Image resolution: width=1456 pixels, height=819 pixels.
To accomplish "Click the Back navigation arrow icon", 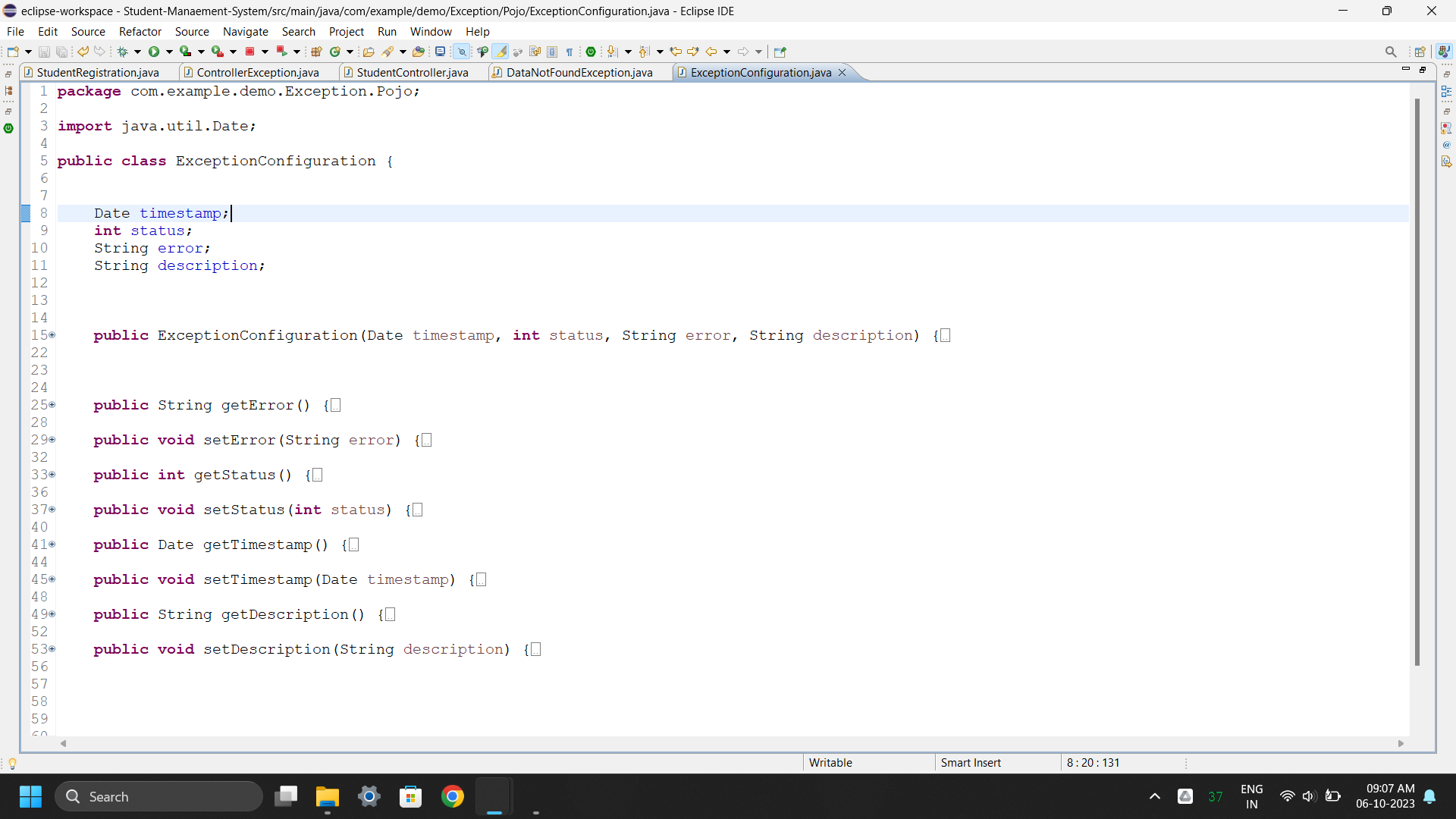I will [x=711, y=52].
